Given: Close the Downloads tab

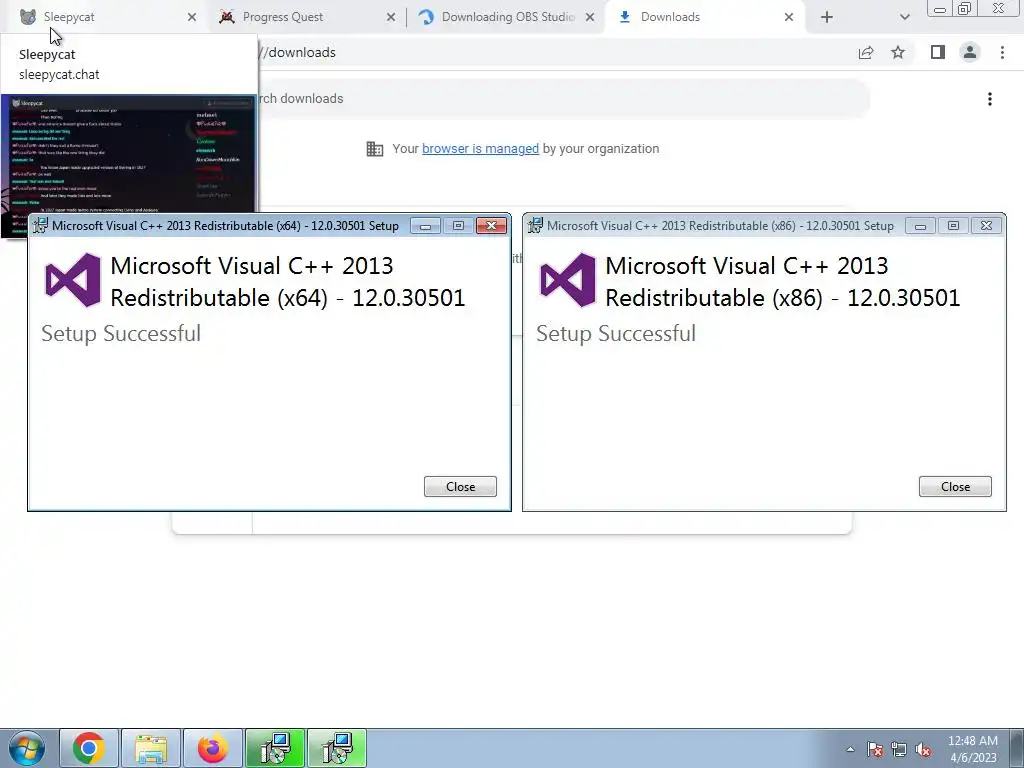Looking at the screenshot, I should [x=789, y=17].
